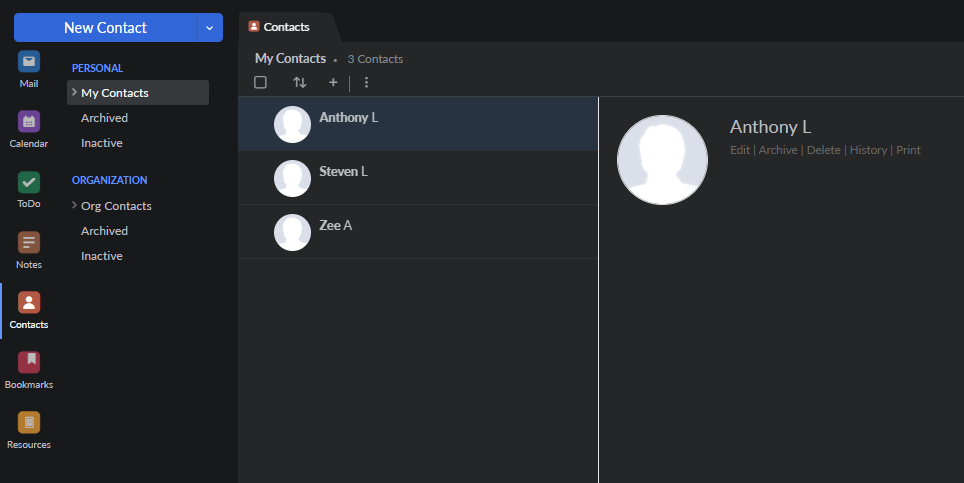This screenshot has height=483, width=964.
Task: Click the Delete link for Anthony L
Action: click(x=823, y=150)
